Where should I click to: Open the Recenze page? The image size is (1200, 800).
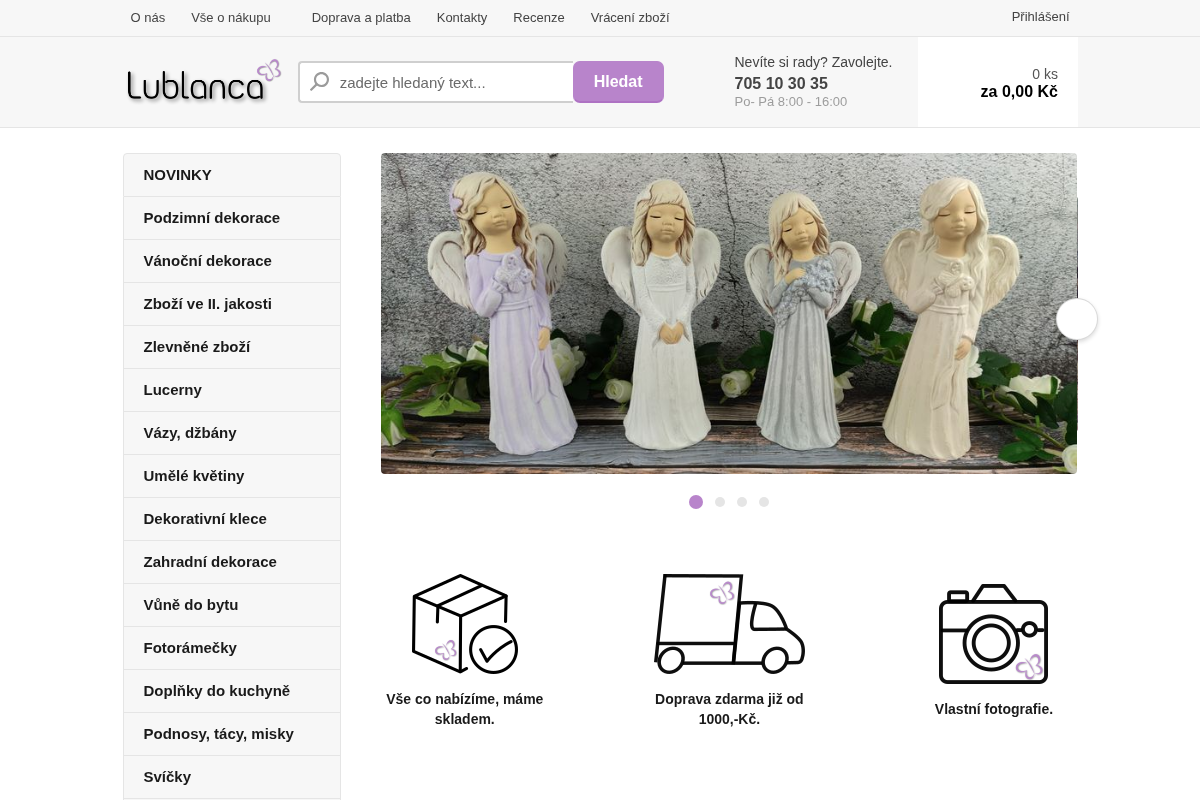pos(539,17)
